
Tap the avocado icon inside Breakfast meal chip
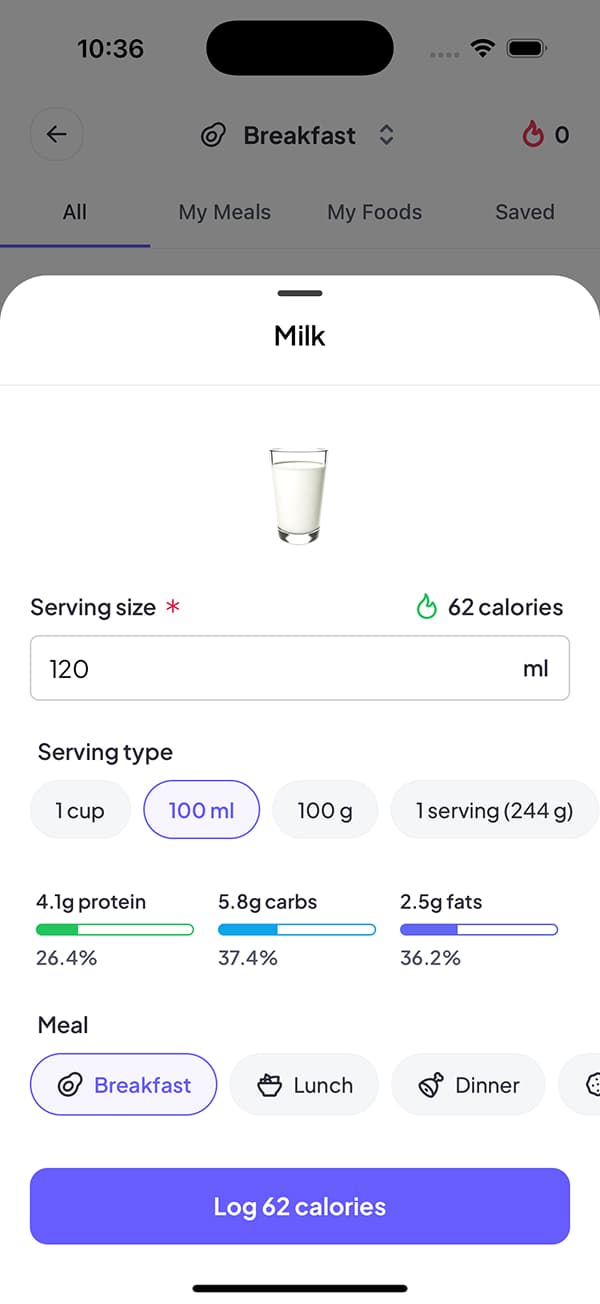[x=68, y=1084]
